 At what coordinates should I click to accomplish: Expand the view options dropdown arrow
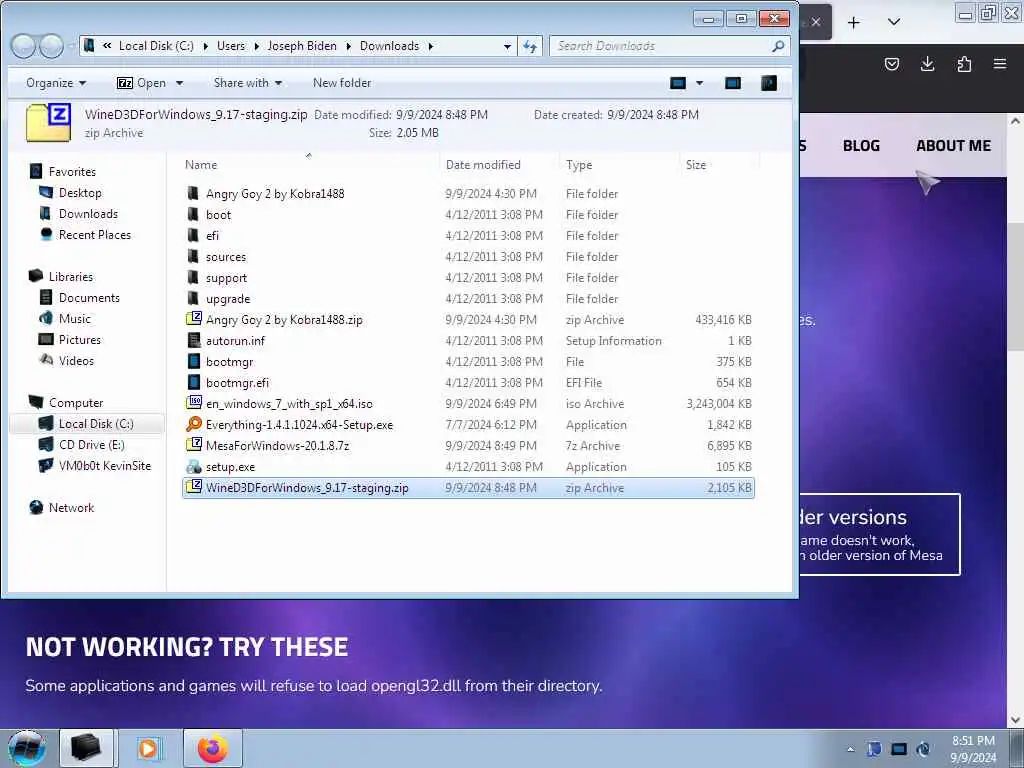click(x=699, y=83)
